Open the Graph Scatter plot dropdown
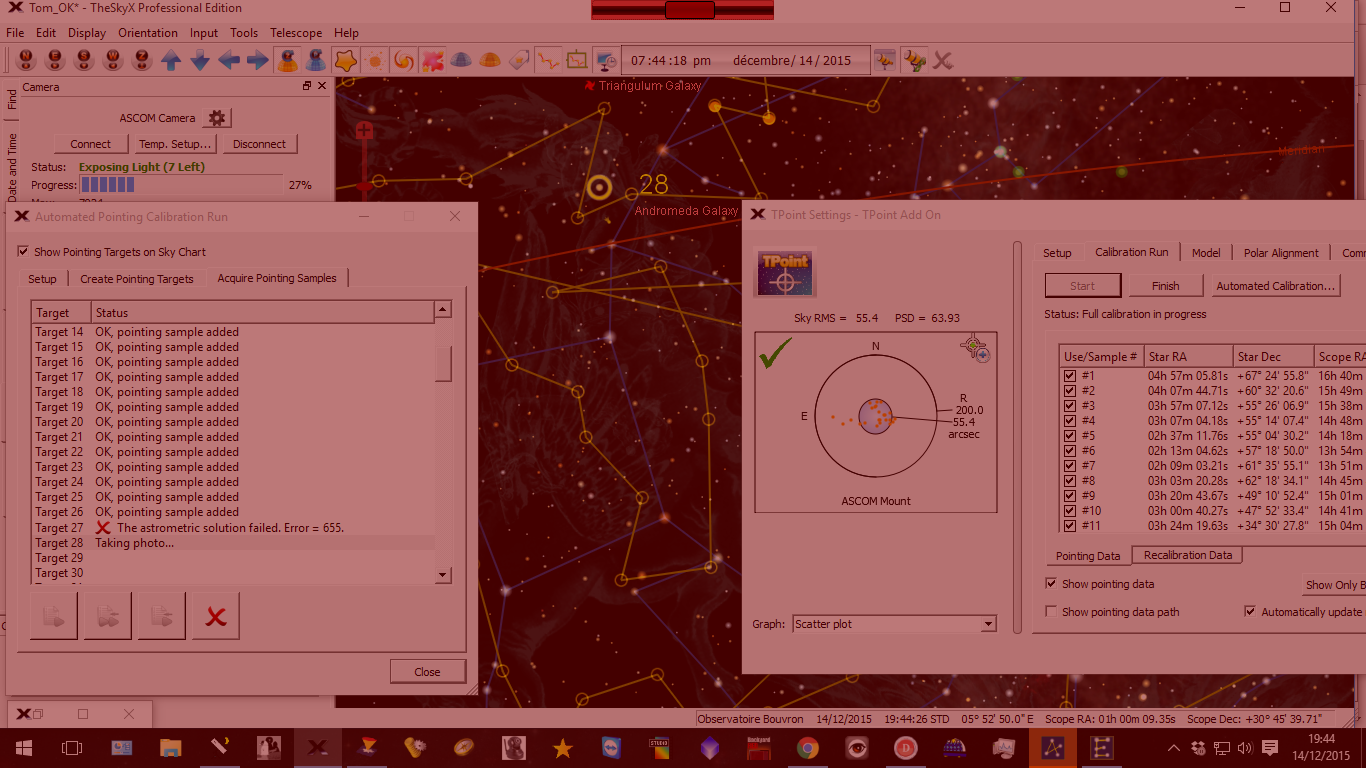 point(894,624)
